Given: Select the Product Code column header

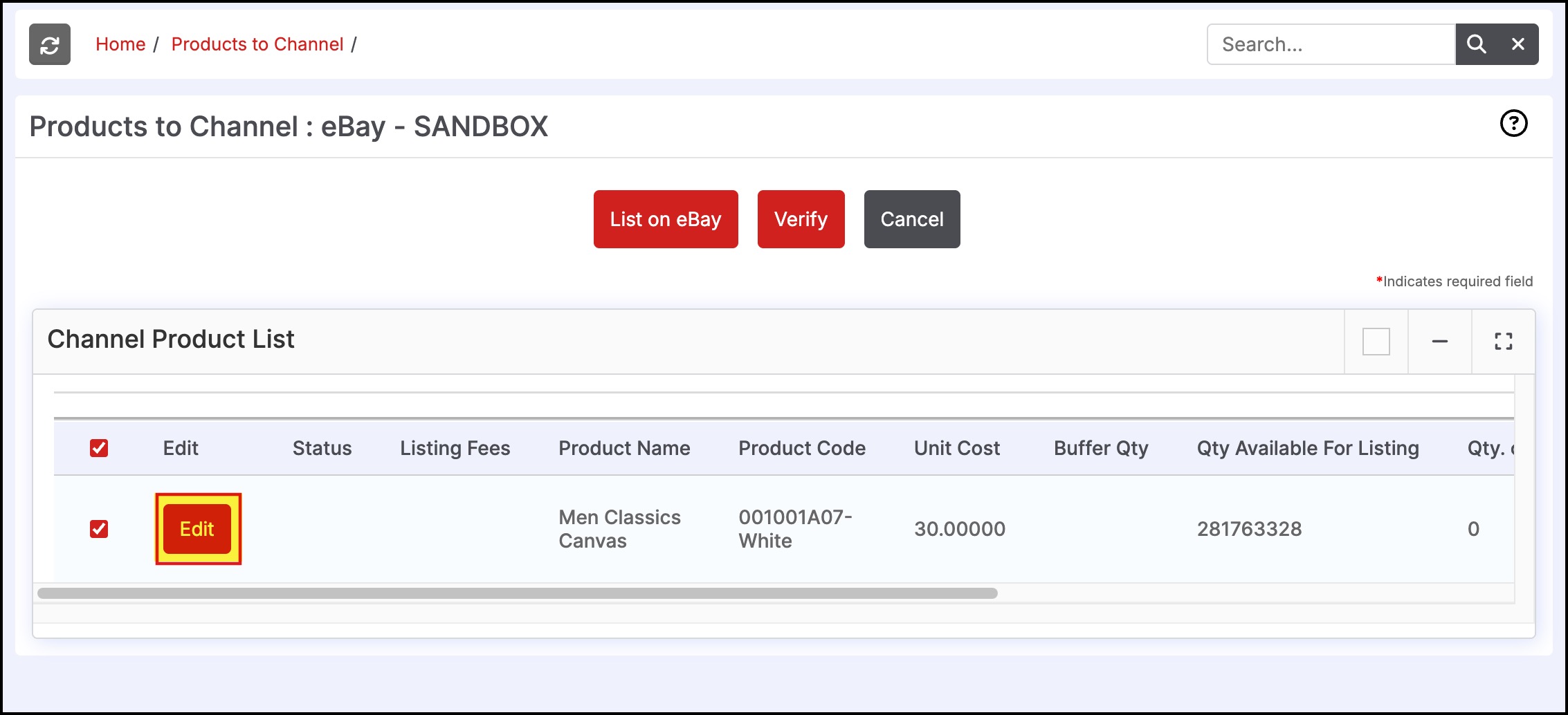Looking at the screenshot, I should coord(802,448).
